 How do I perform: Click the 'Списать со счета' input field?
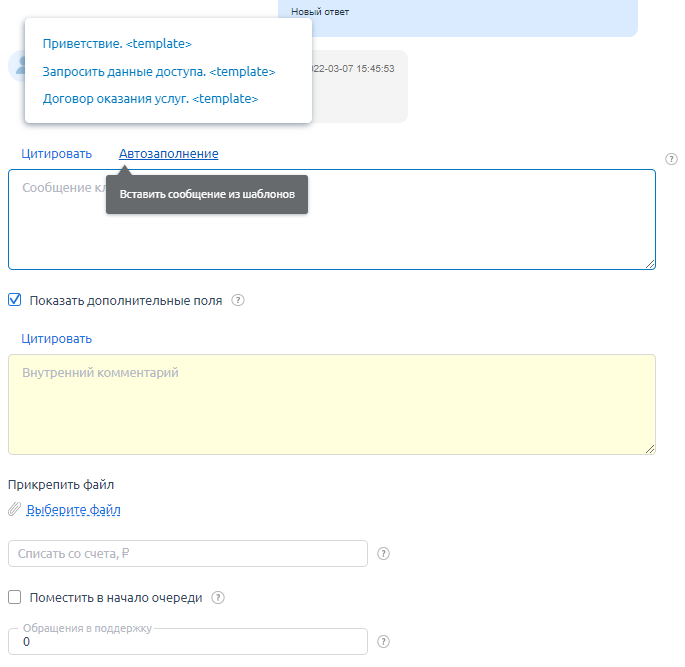188,554
